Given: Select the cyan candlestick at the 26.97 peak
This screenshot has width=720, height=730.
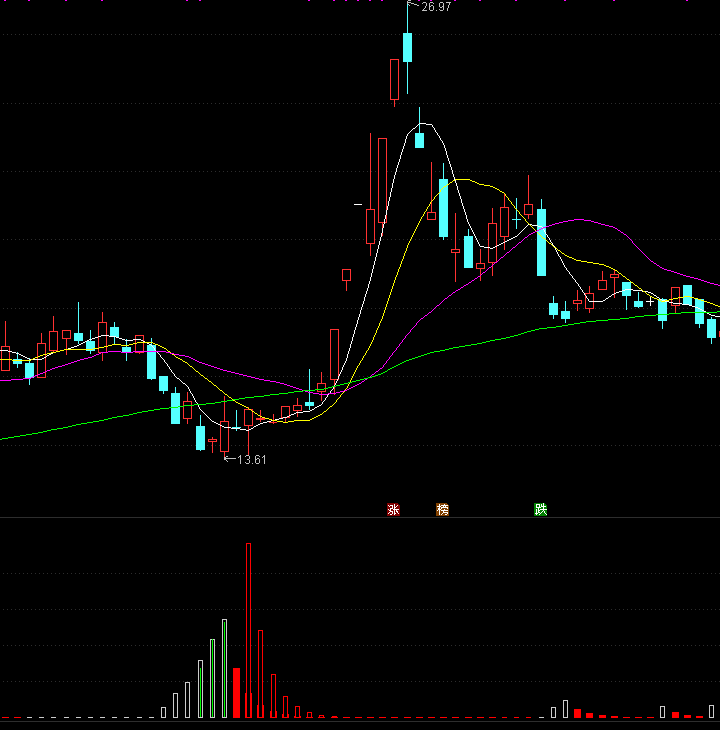Looking at the screenshot, I should point(407,47).
